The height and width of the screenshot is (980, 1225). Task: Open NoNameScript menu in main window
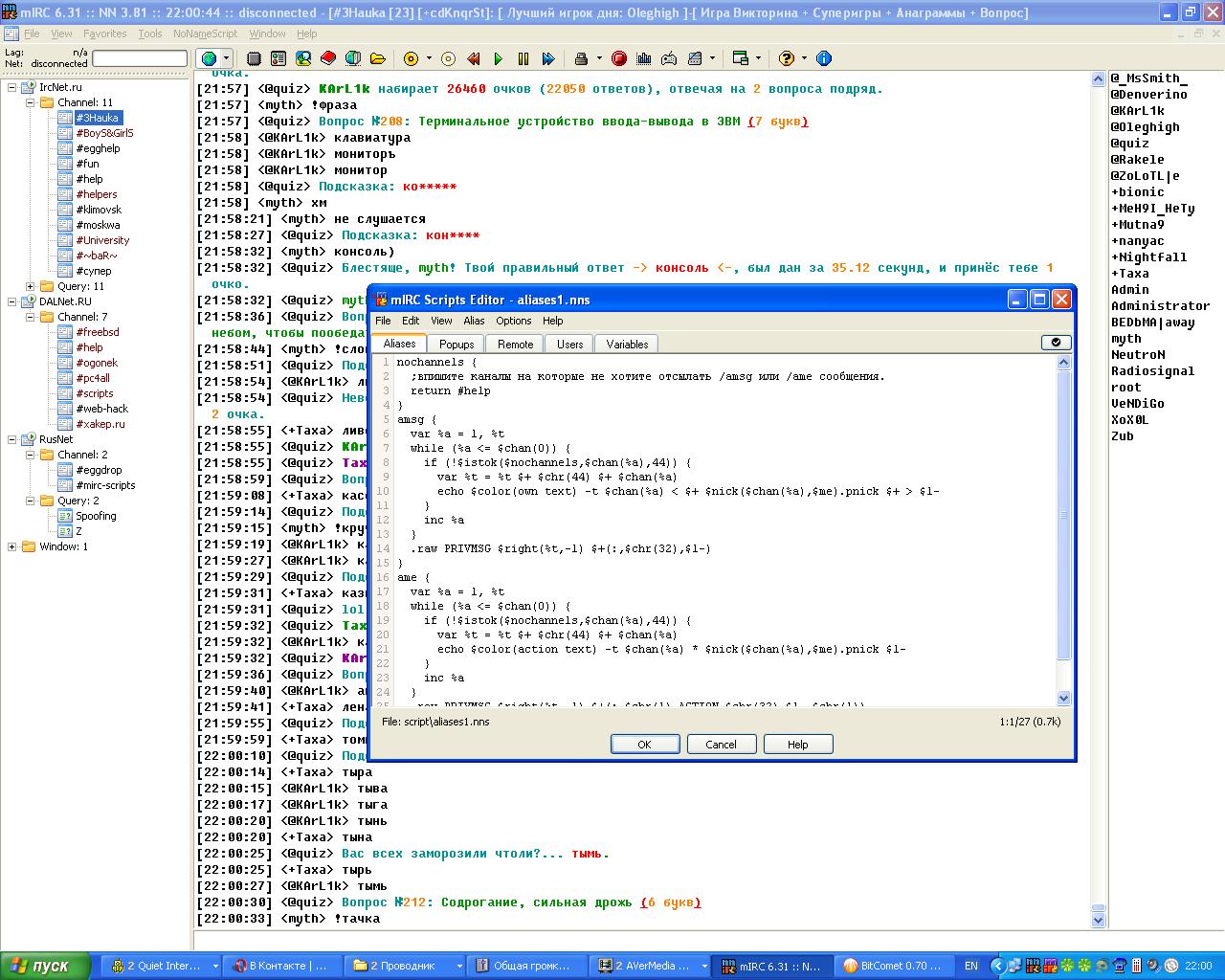(205, 33)
